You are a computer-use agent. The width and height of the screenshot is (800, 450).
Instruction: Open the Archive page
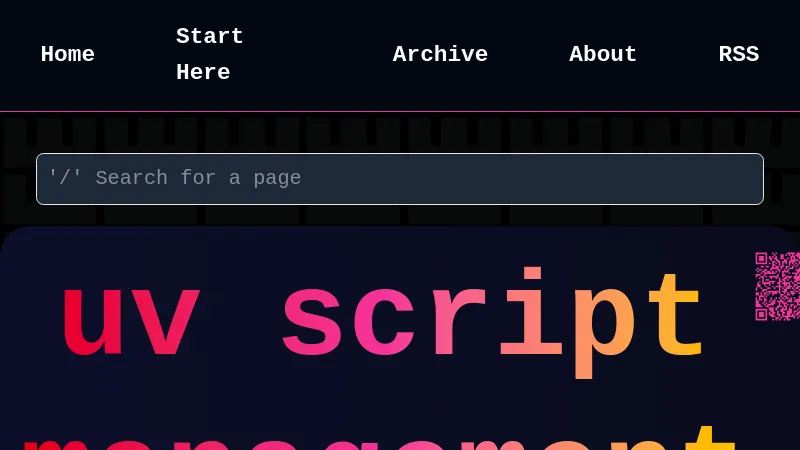pyautogui.click(x=440, y=55)
